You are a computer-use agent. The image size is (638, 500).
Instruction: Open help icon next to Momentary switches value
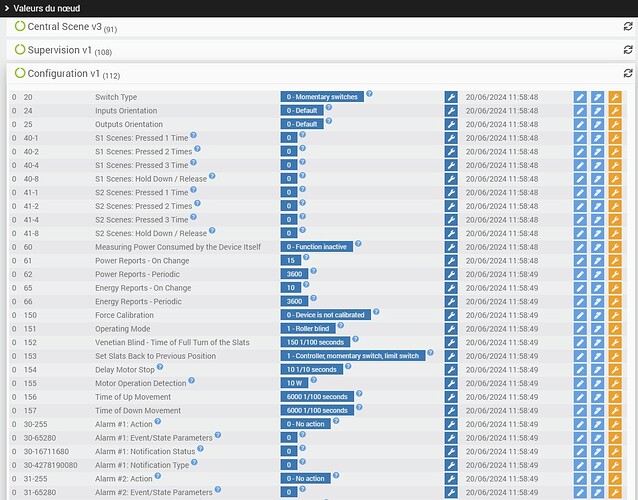(x=369, y=94)
